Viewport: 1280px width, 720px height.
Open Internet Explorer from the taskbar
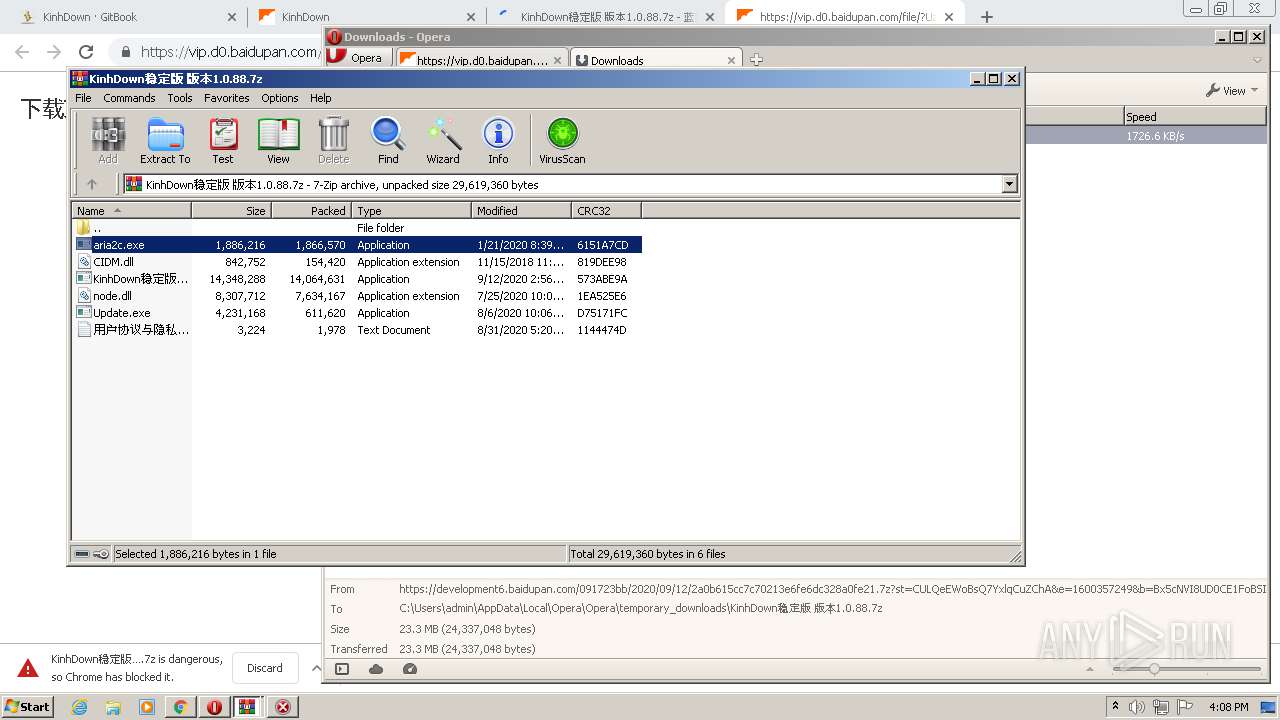tap(80, 707)
